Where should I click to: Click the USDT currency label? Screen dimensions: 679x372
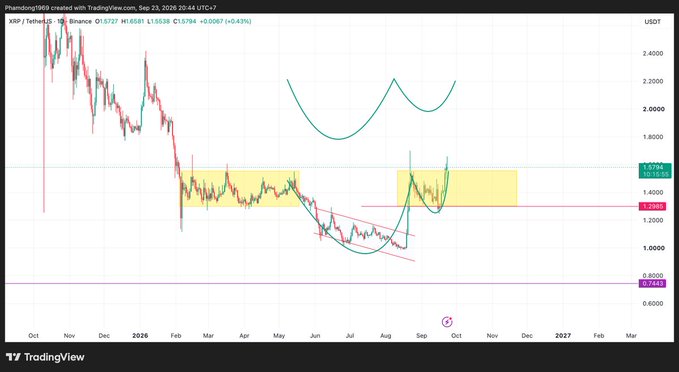(653, 22)
